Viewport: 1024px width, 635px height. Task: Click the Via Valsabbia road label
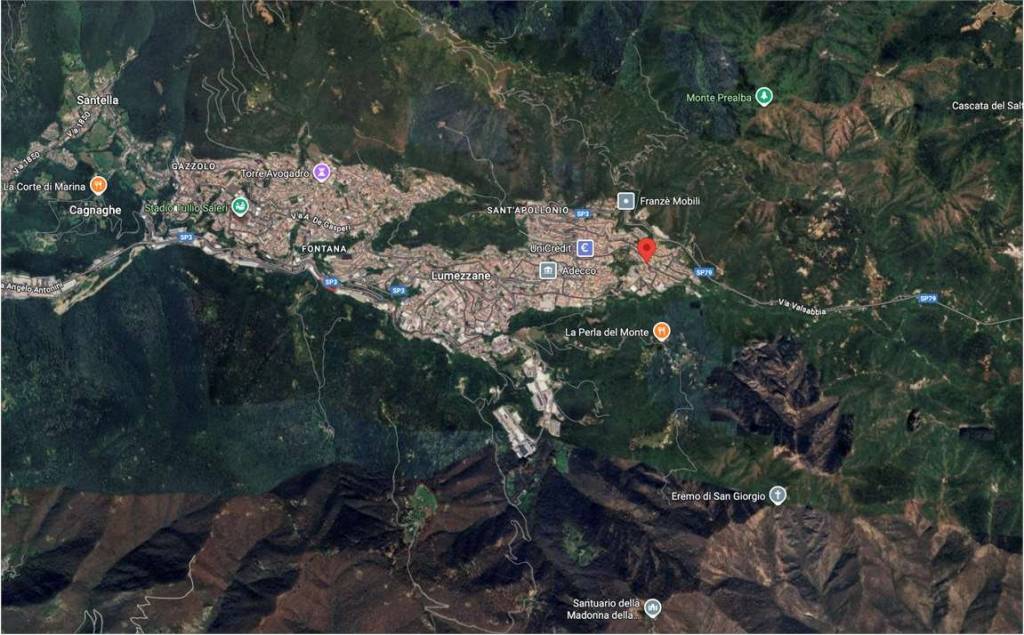pyautogui.click(x=807, y=302)
